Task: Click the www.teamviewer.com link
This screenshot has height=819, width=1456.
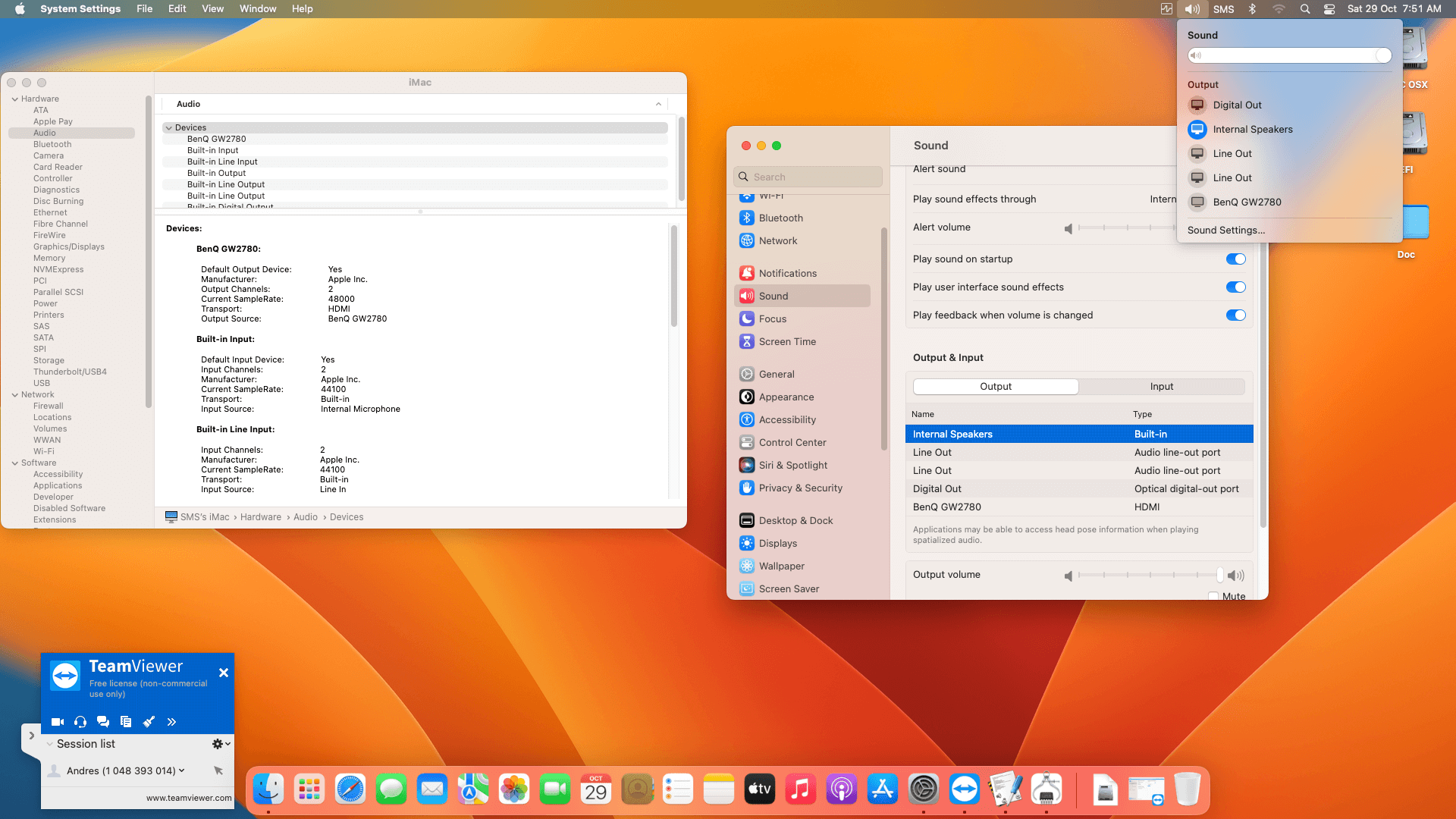Action: pyautogui.click(x=189, y=798)
